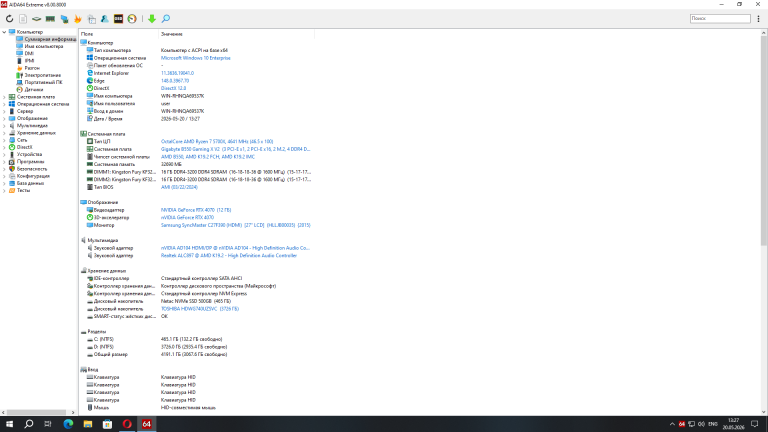The height and width of the screenshot is (432, 768).
Task: Select Устройства in the tree
Action: click(29, 154)
